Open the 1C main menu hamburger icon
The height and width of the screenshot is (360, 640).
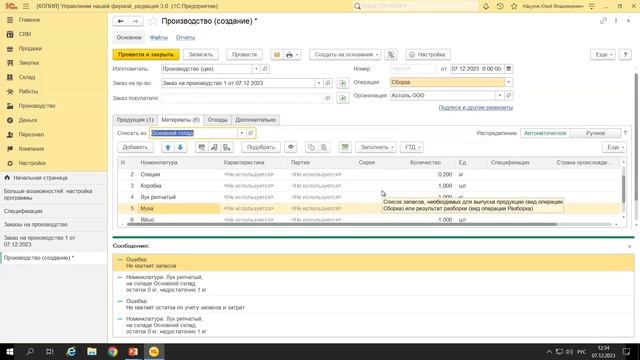pyautogui.click(x=26, y=6)
